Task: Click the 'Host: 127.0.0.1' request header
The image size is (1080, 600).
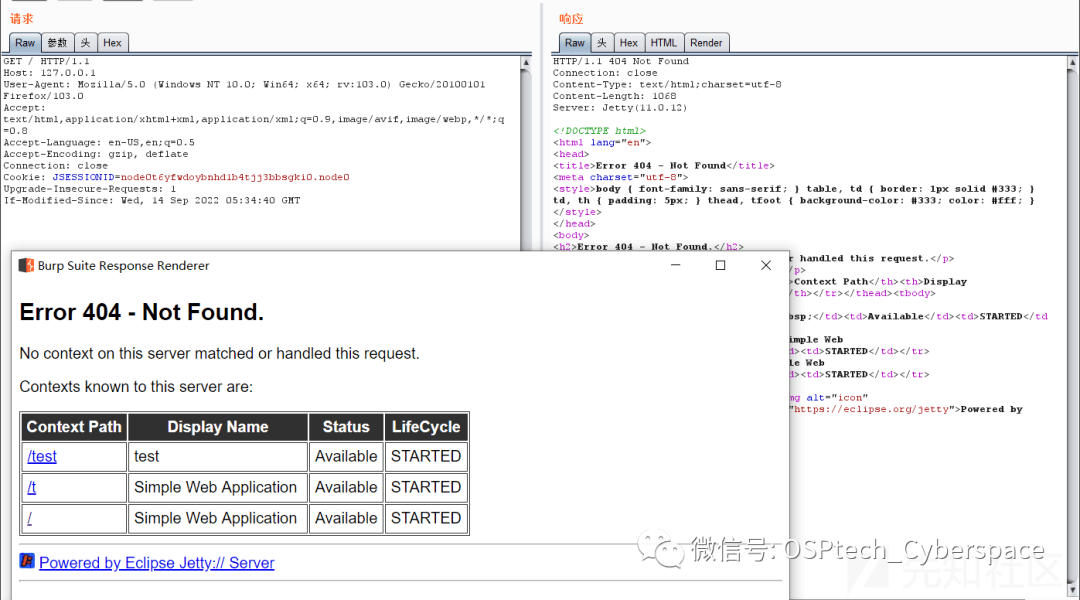Action: 50,73
